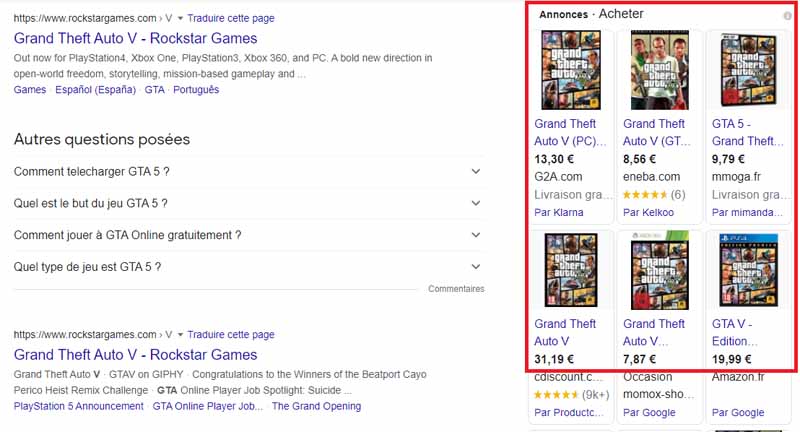
Task: Click the mmoga.fr seller name
Action: click(x=736, y=177)
